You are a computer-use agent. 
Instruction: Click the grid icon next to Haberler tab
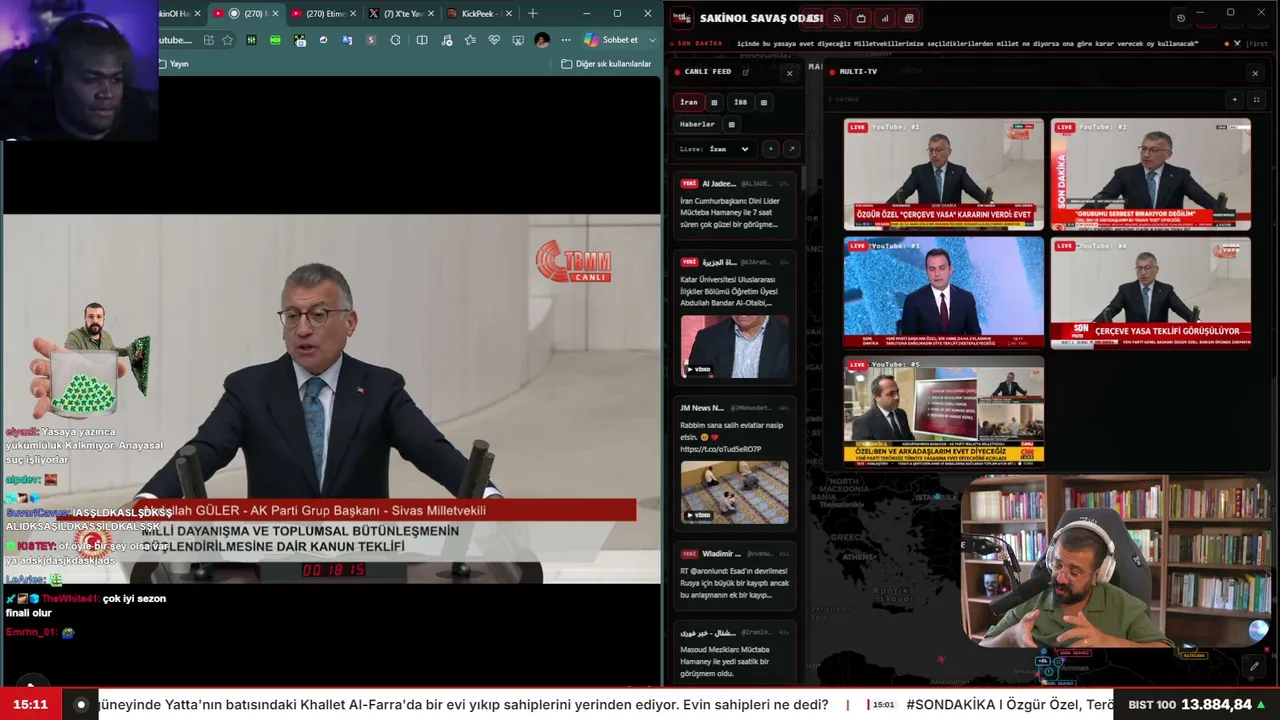point(731,125)
